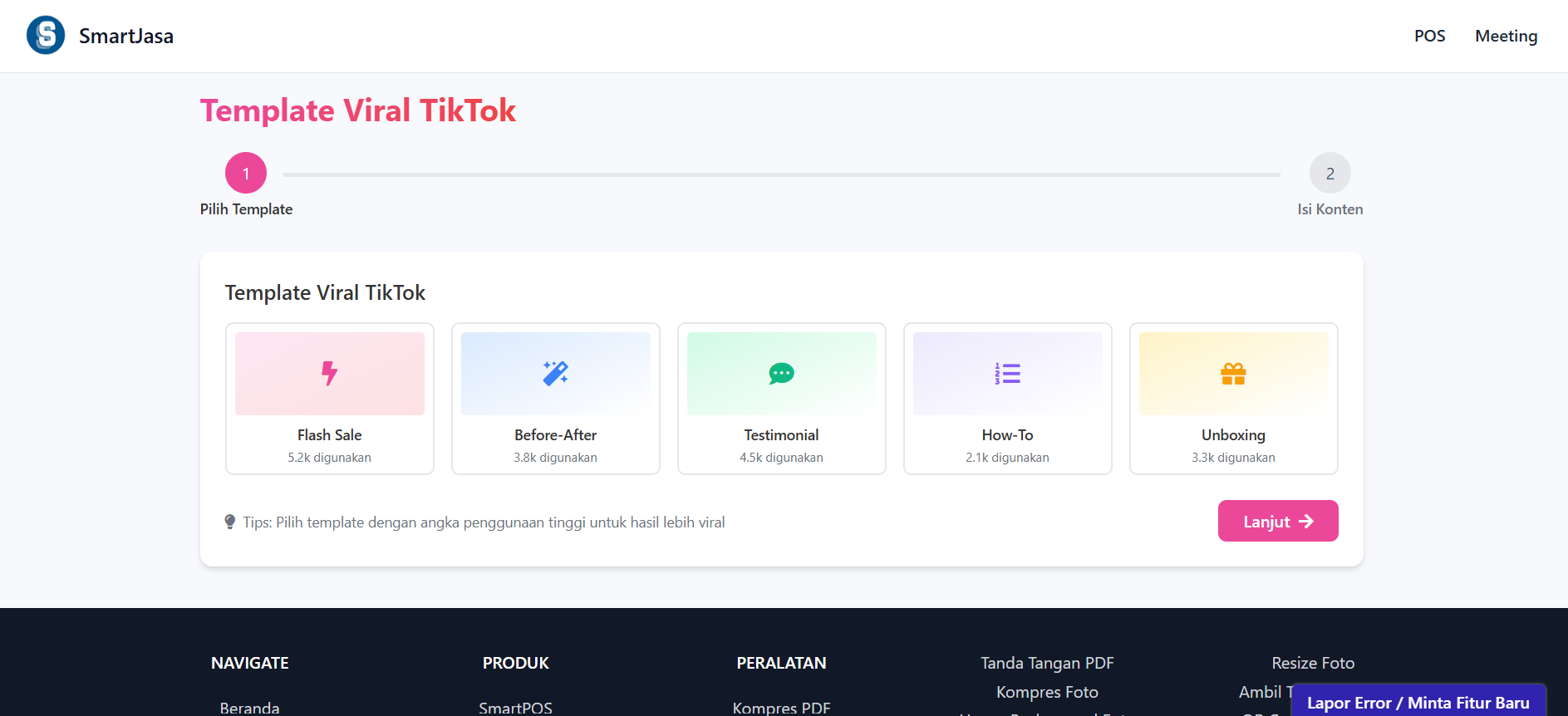Screen dimensions: 1568x716
Task: Open the Meeting menu item
Action: (1506, 36)
